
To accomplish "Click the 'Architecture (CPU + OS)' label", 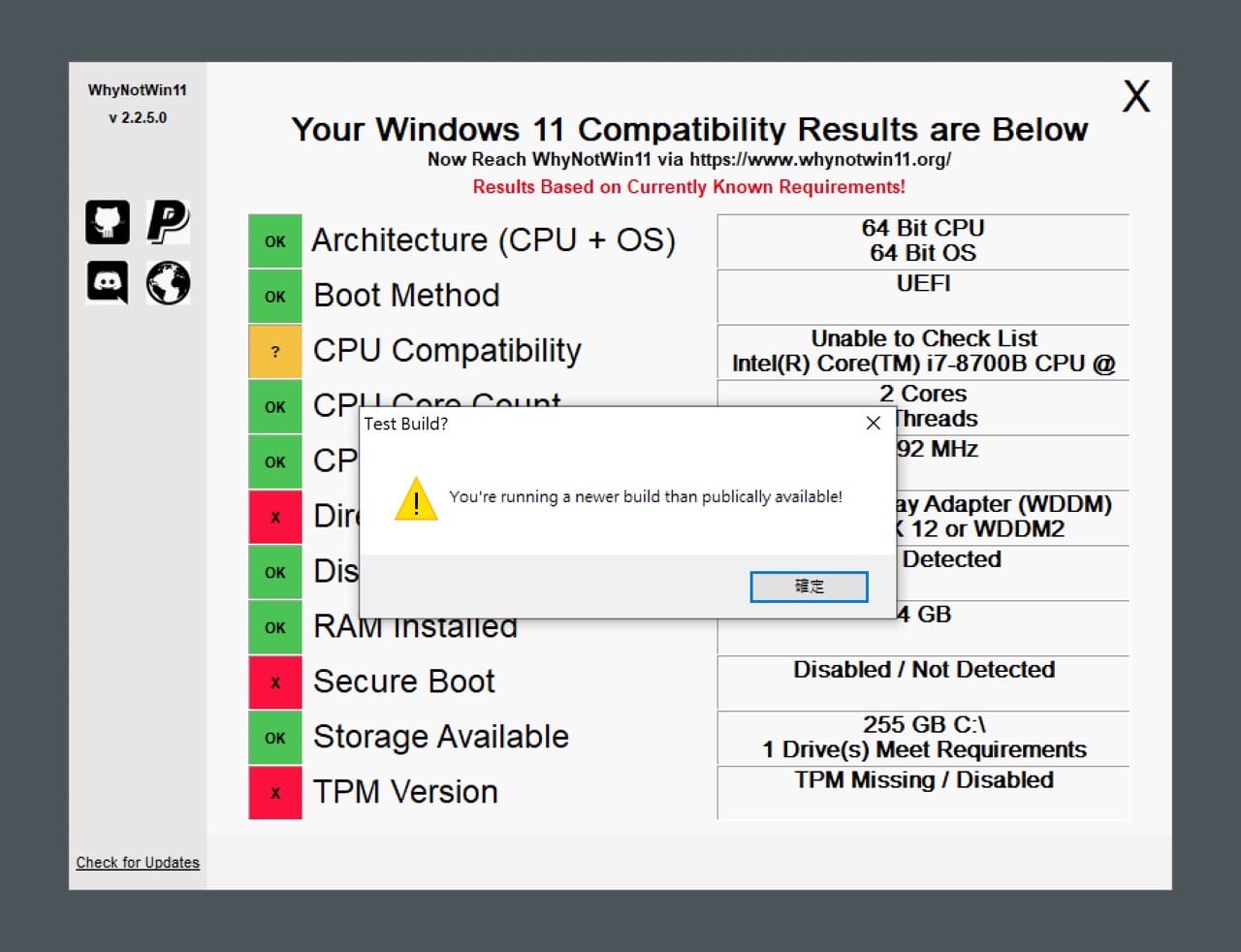I will [493, 240].
